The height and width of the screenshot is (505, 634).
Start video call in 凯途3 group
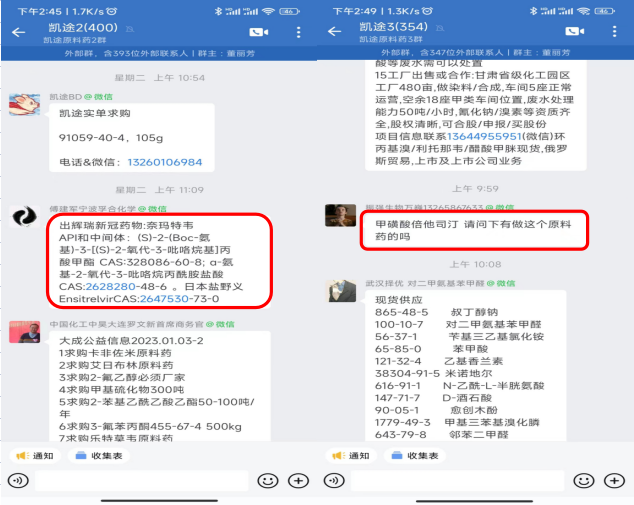point(575,31)
